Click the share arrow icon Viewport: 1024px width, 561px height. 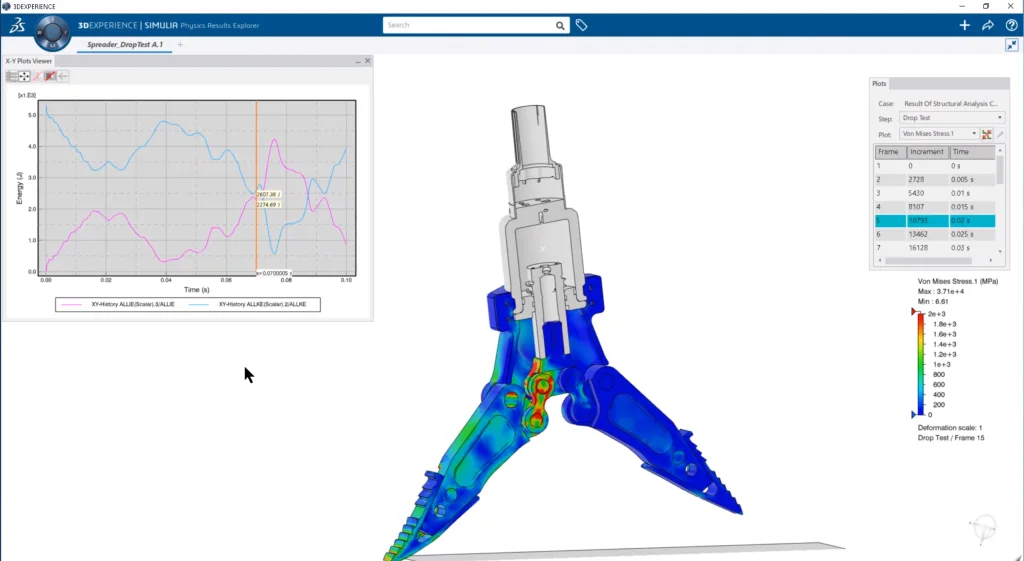pyautogui.click(x=988, y=25)
